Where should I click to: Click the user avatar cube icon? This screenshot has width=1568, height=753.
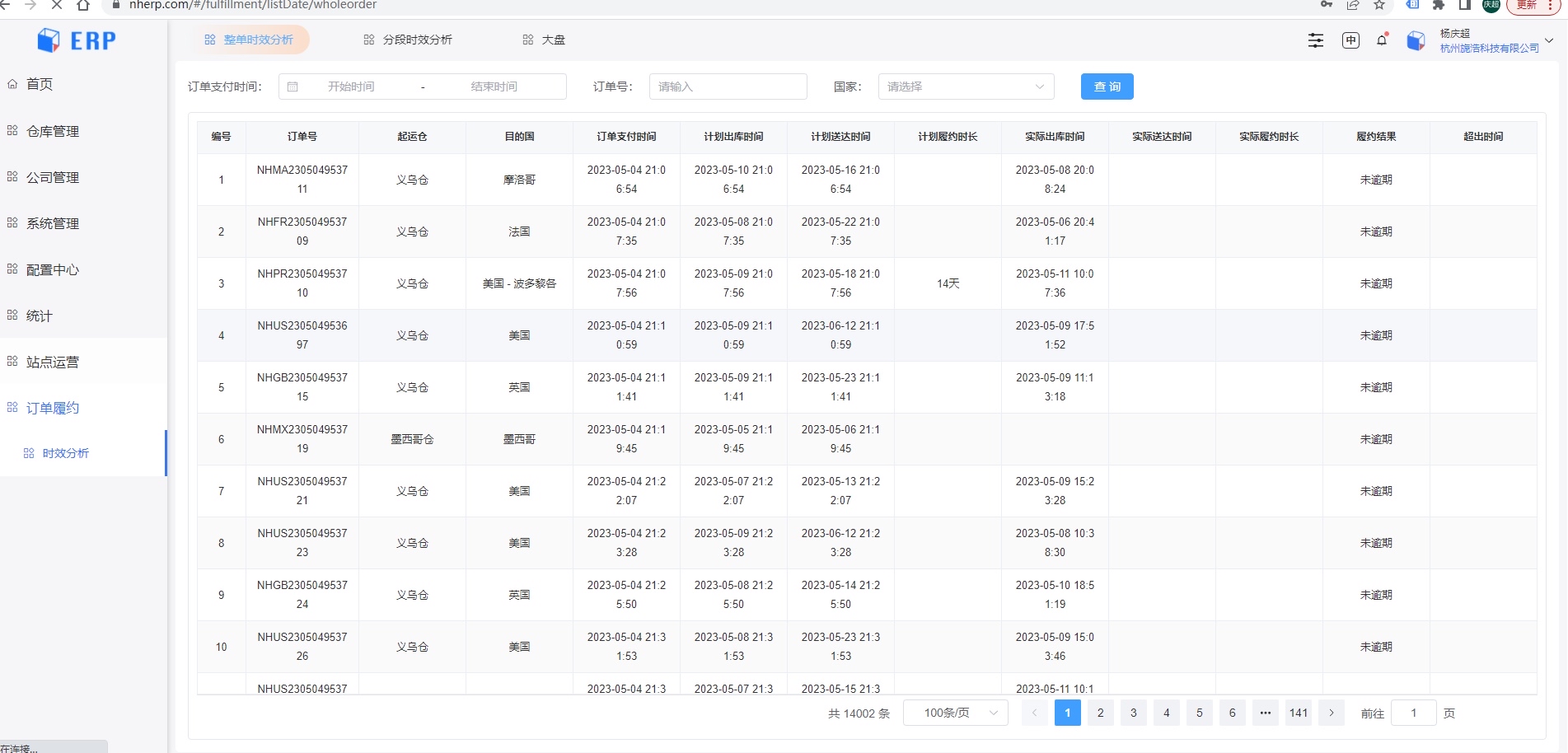click(1416, 40)
